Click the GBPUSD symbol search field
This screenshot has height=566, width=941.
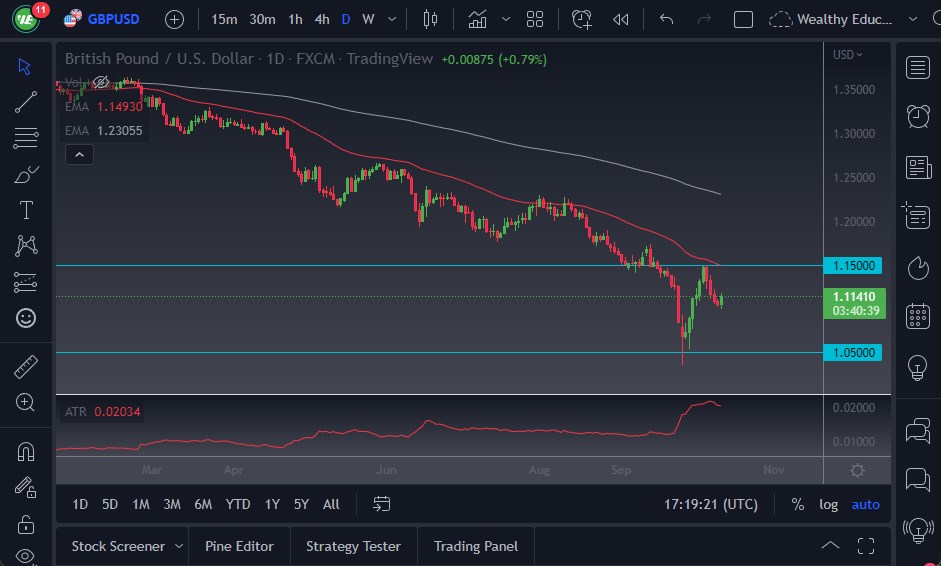[113, 19]
